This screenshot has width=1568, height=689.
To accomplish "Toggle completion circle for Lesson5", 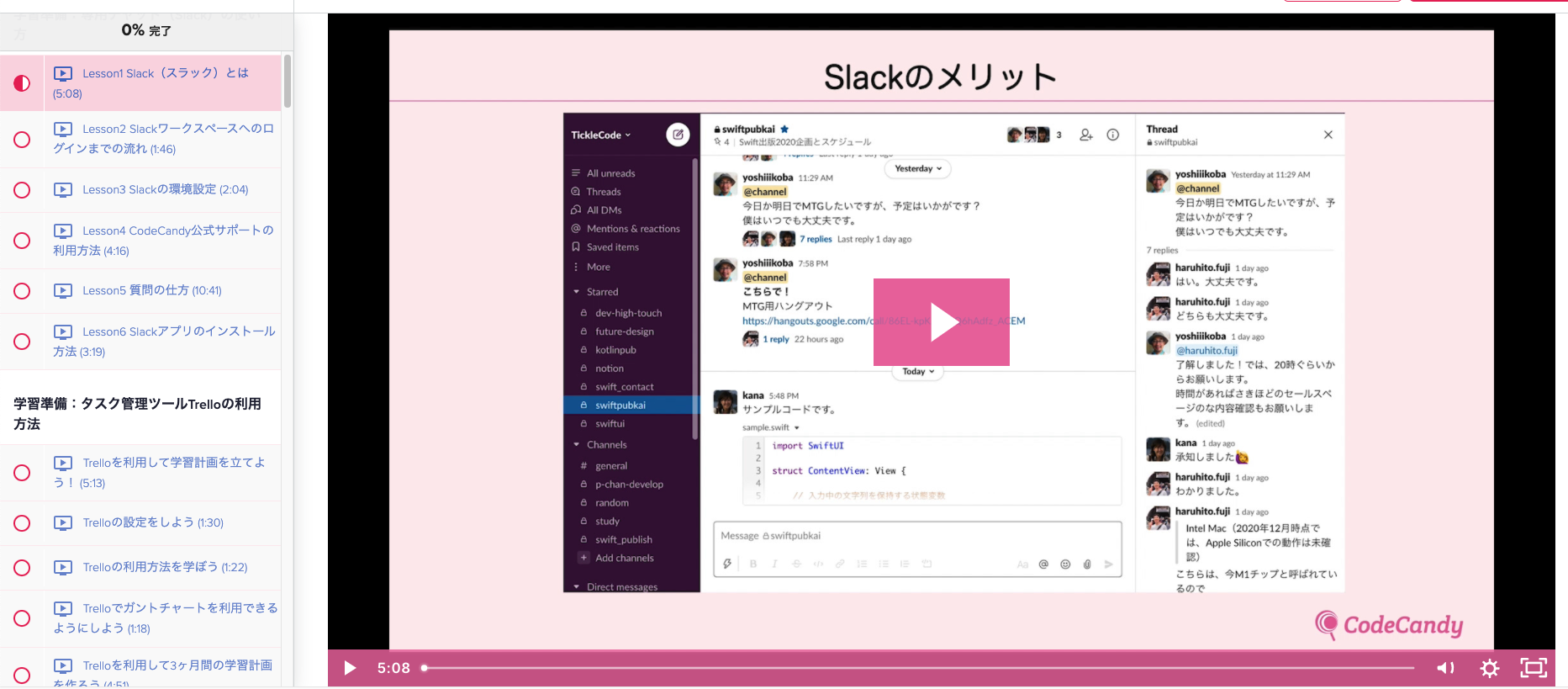I will tap(22, 291).
